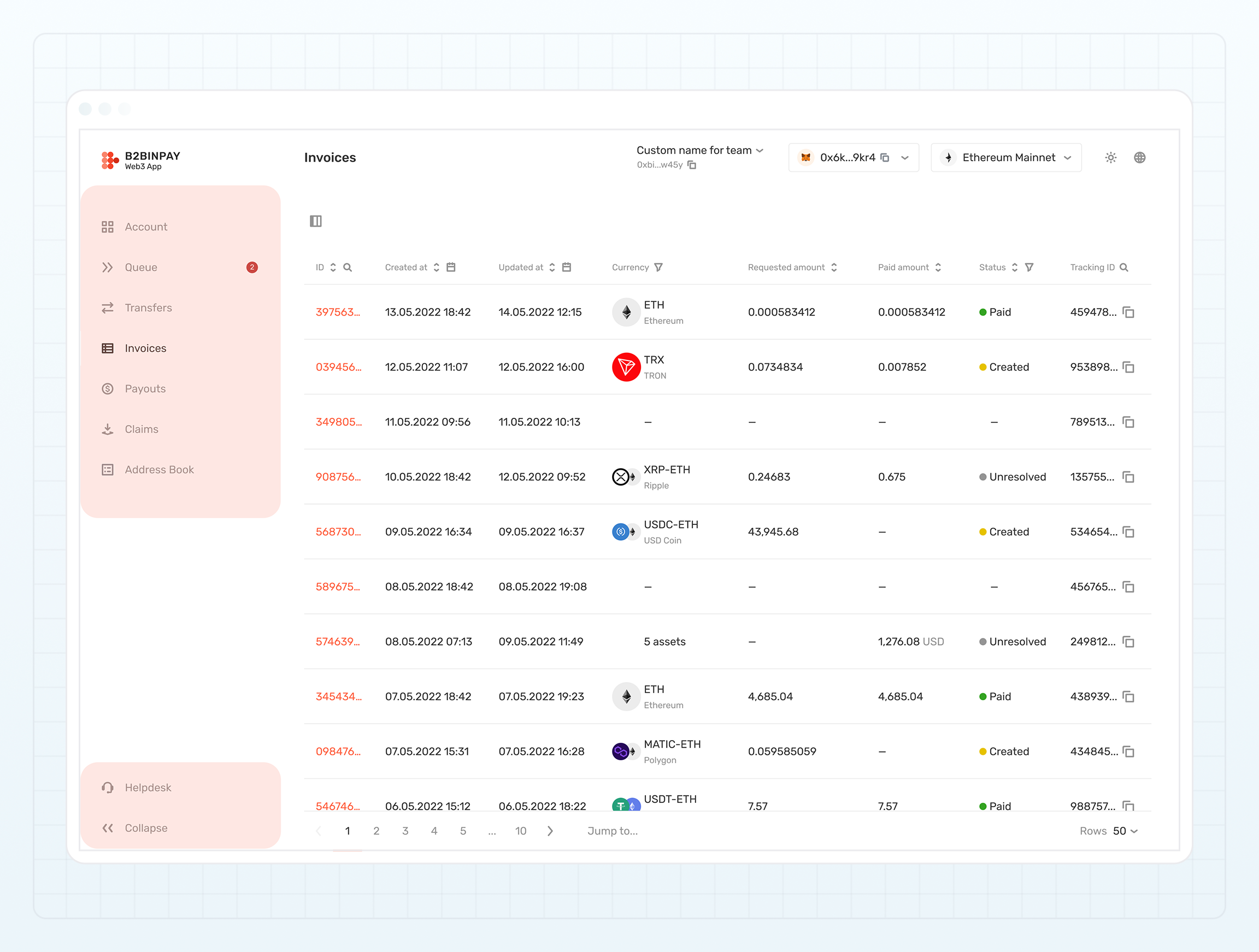The width and height of the screenshot is (1259, 952).
Task: Open Payouts in the sidebar
Action: [x=145, y=389]
